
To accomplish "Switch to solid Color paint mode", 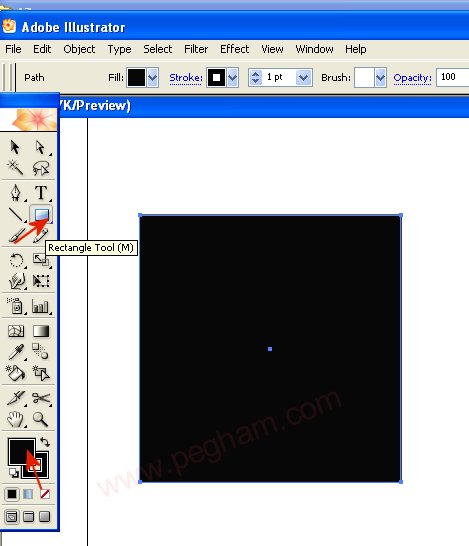I will [x=11, y=494].
